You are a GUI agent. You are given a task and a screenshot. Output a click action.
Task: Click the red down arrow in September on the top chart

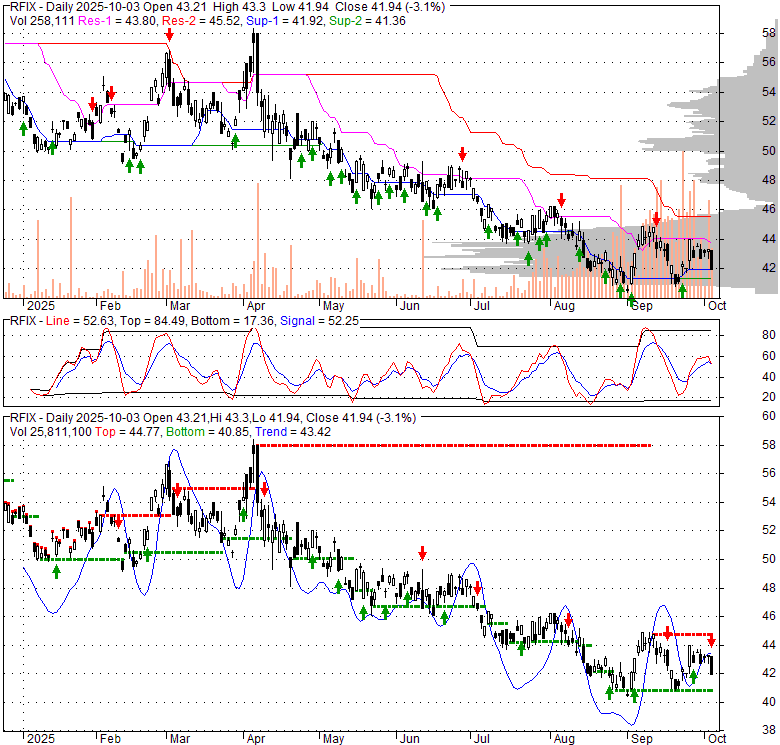656,218
